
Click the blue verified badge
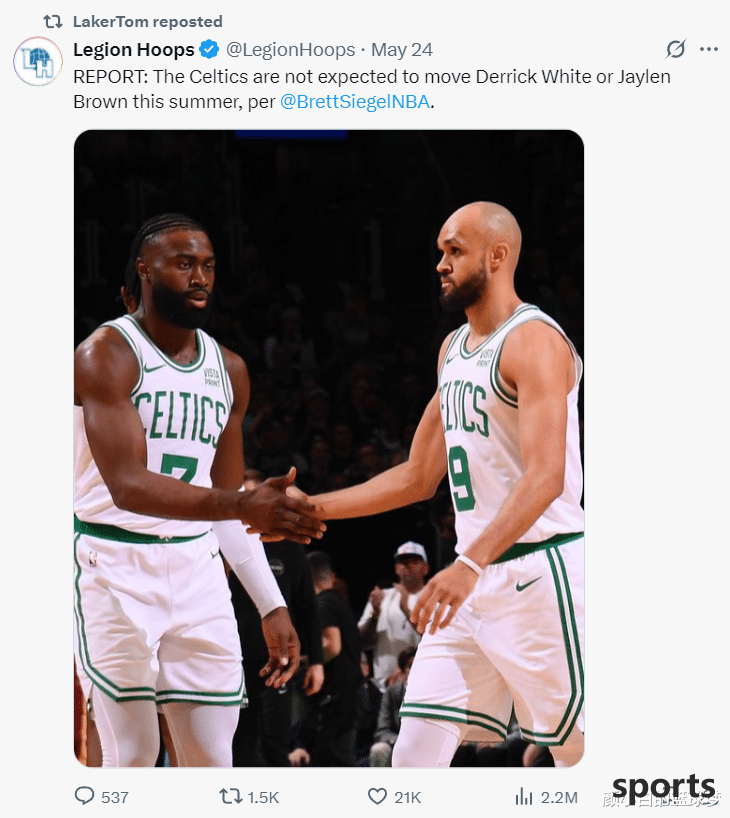tap(209, 50)
